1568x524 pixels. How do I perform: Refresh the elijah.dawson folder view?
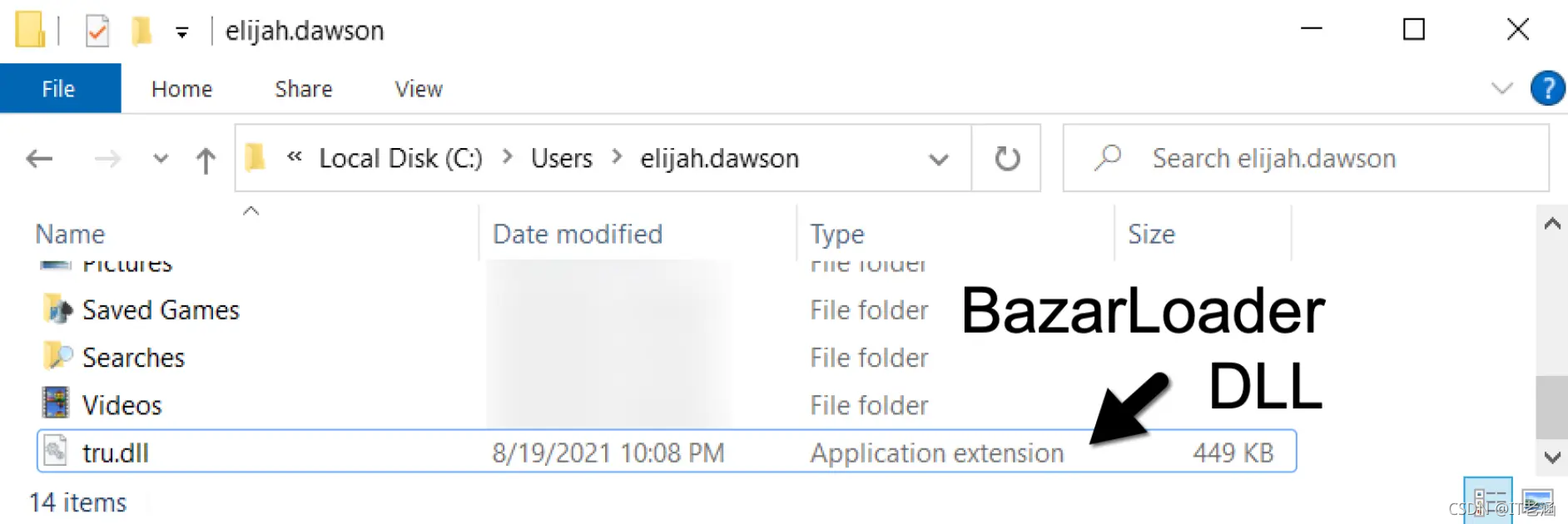click(1007, 158)
